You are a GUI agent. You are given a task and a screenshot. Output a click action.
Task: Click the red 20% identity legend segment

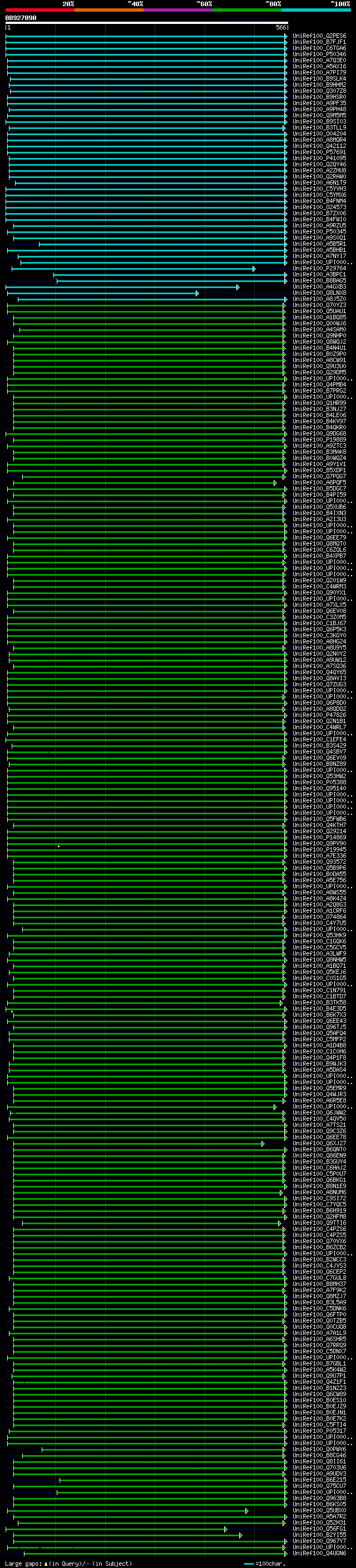40,10
